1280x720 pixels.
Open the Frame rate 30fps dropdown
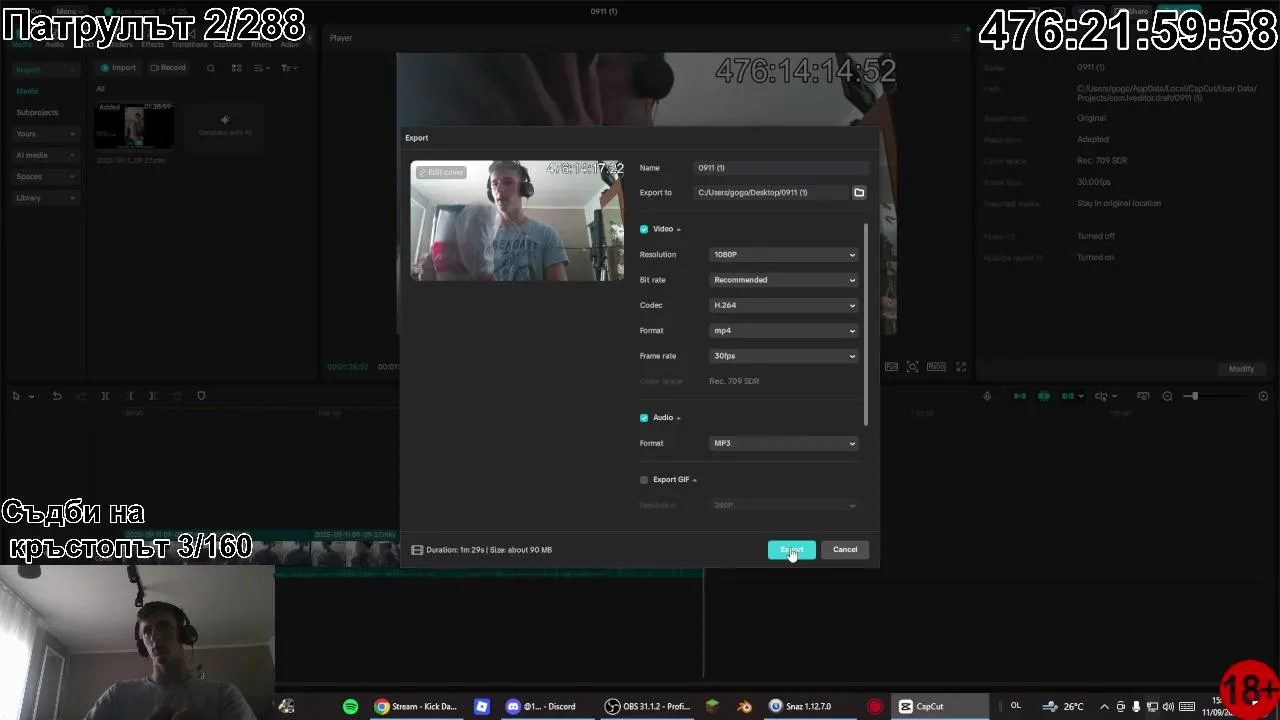pyautogui.click(x=784, y=356)
